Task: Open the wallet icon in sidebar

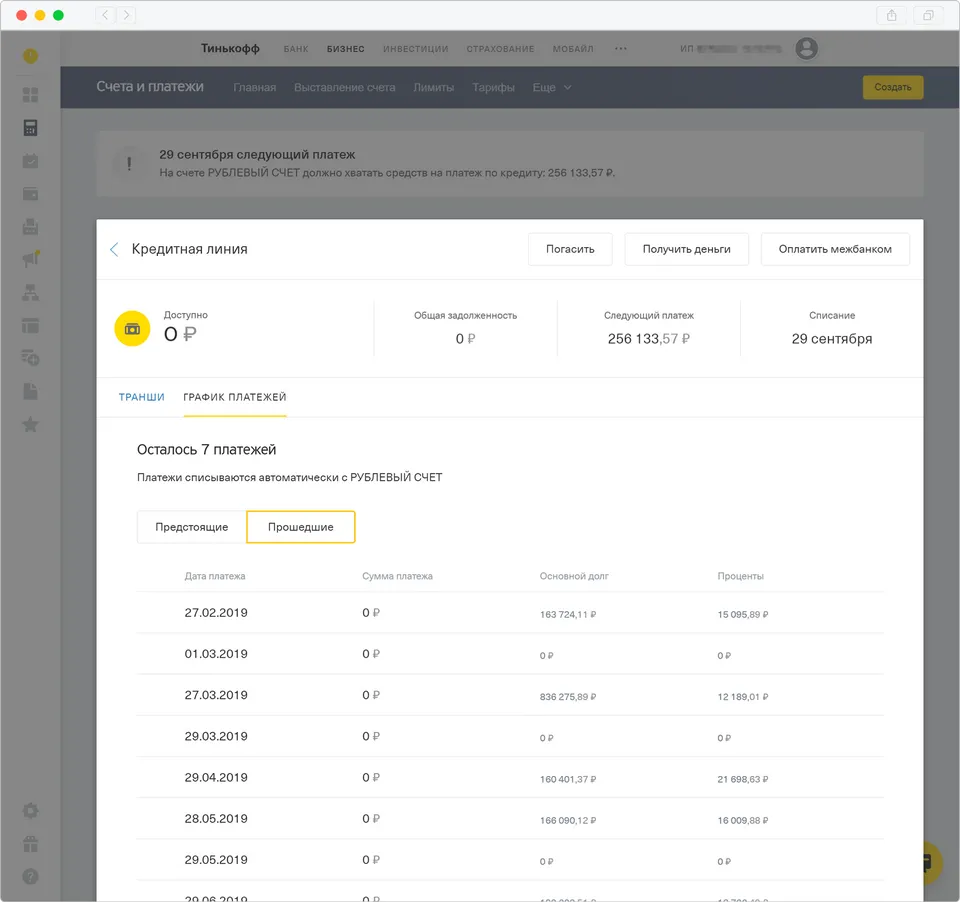Action: tap(30, 194)
